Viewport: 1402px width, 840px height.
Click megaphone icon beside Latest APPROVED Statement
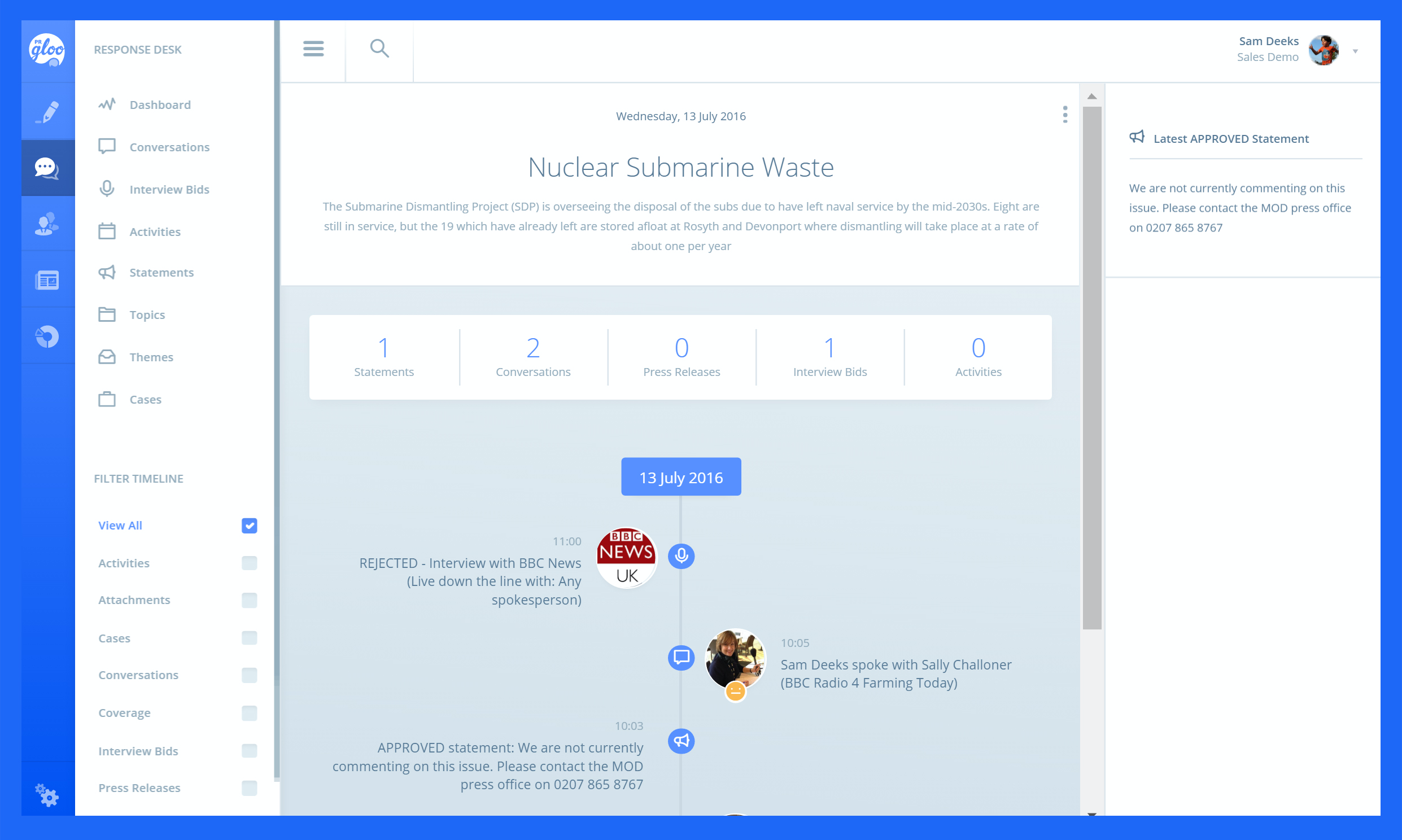1137,138
